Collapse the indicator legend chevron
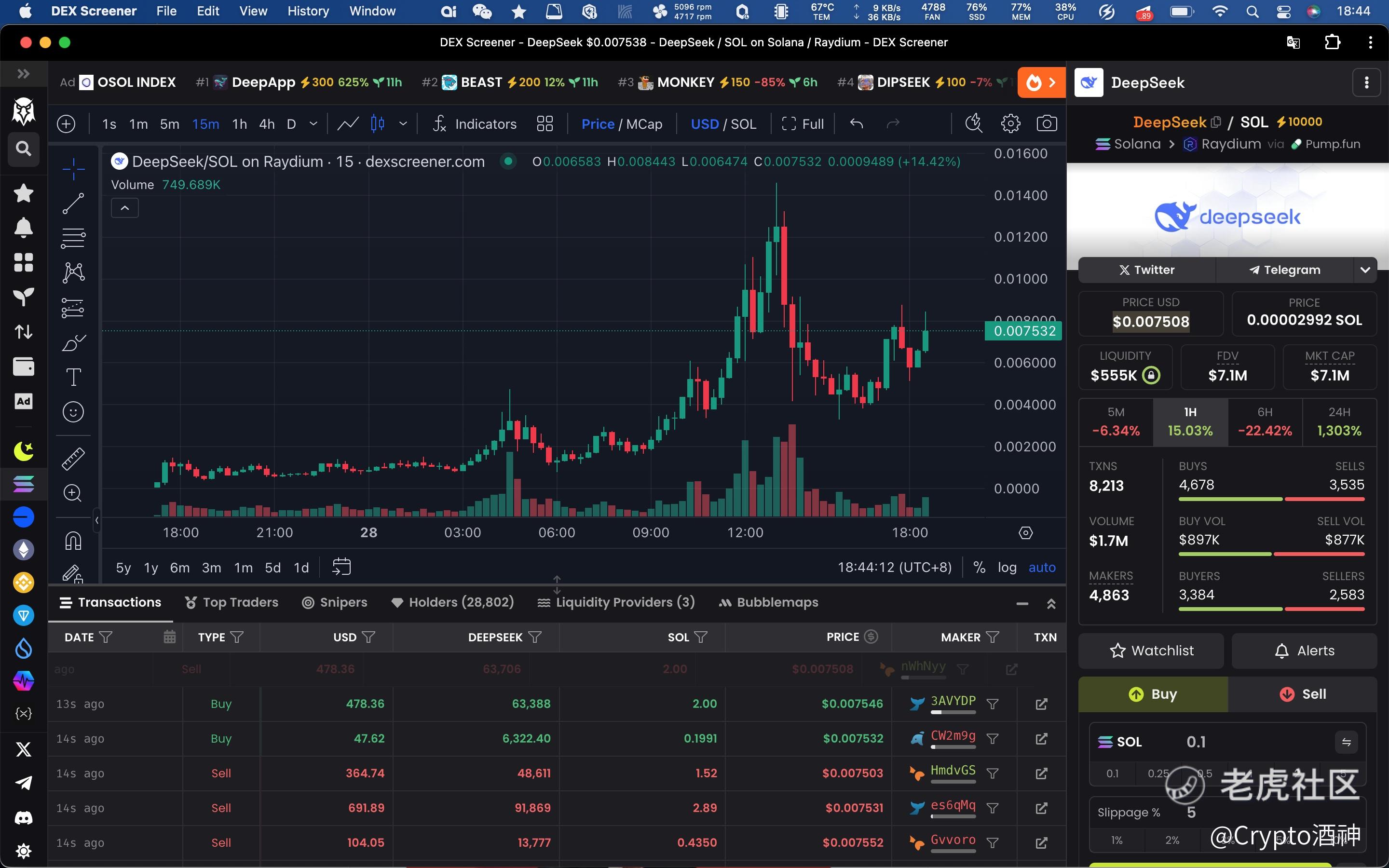 (x=124, y=208)
